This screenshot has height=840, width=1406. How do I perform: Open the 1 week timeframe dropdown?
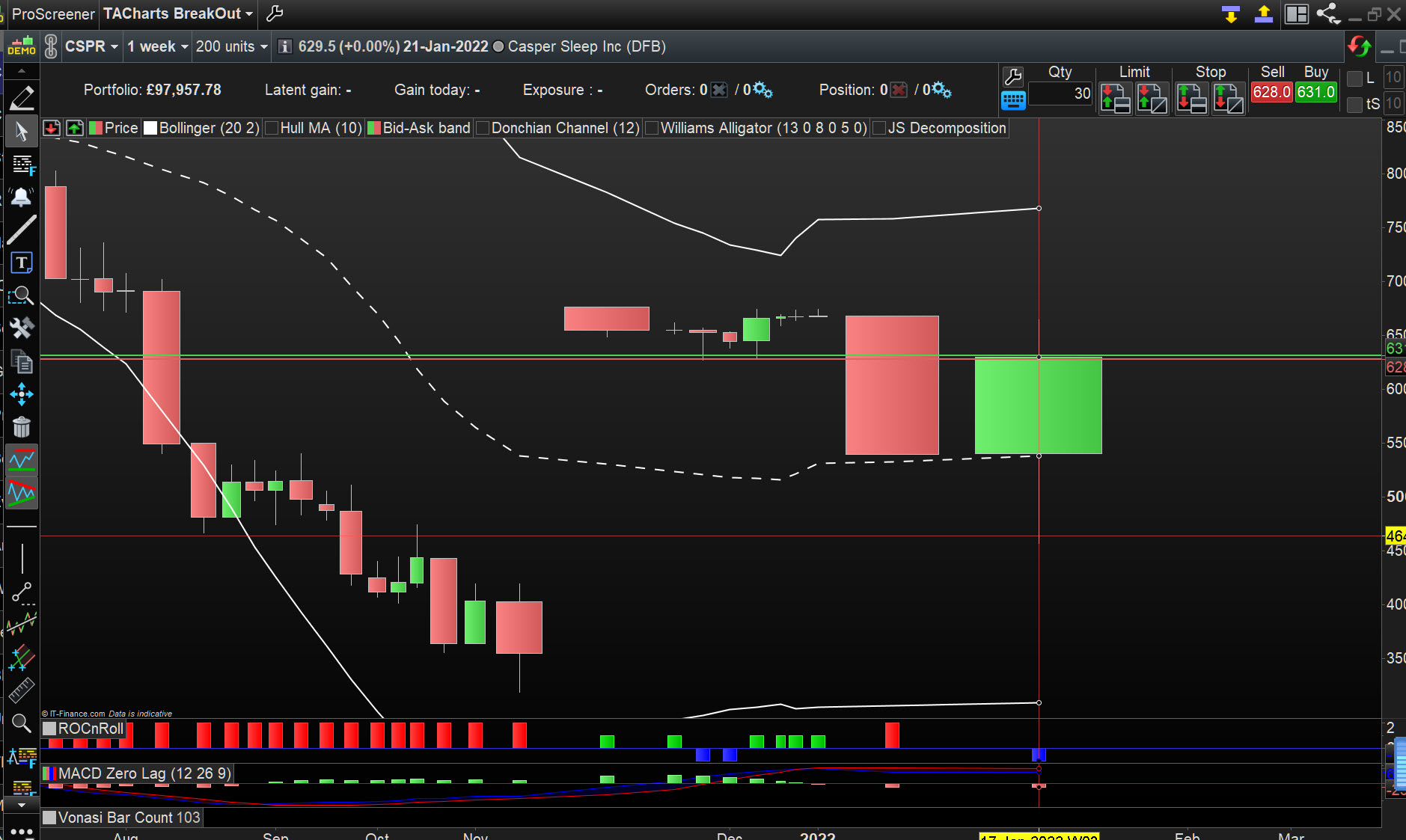pyautogui.click(x=157, y=46)
